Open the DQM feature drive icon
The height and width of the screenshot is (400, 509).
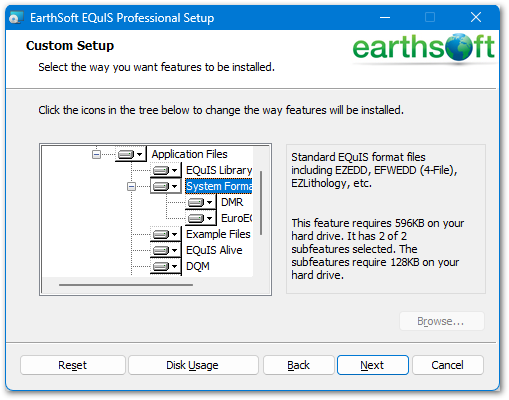[x=165, y=266]
